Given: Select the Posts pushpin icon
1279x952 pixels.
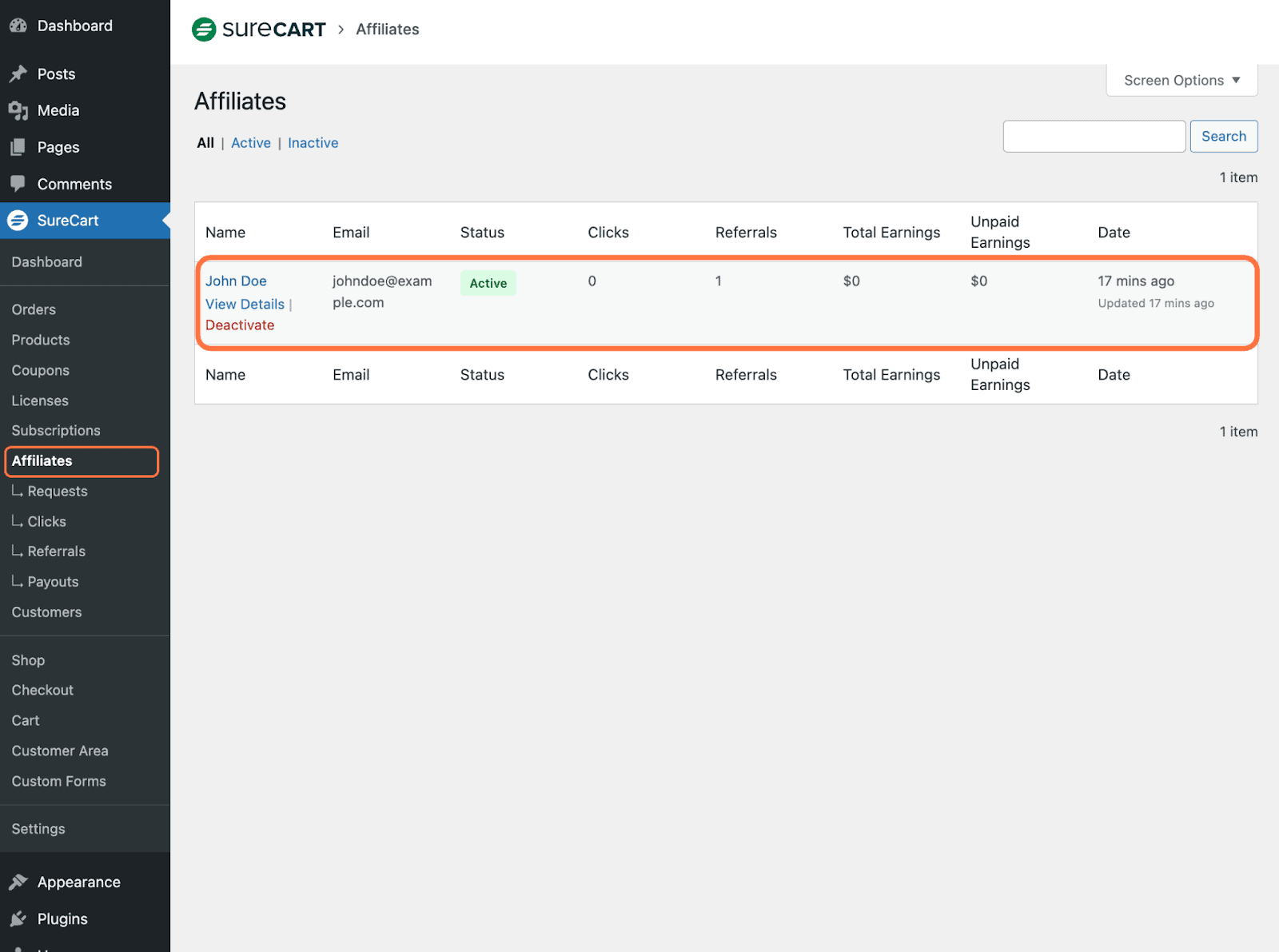Looking at the screenshot, I should [x=18, y=74].
